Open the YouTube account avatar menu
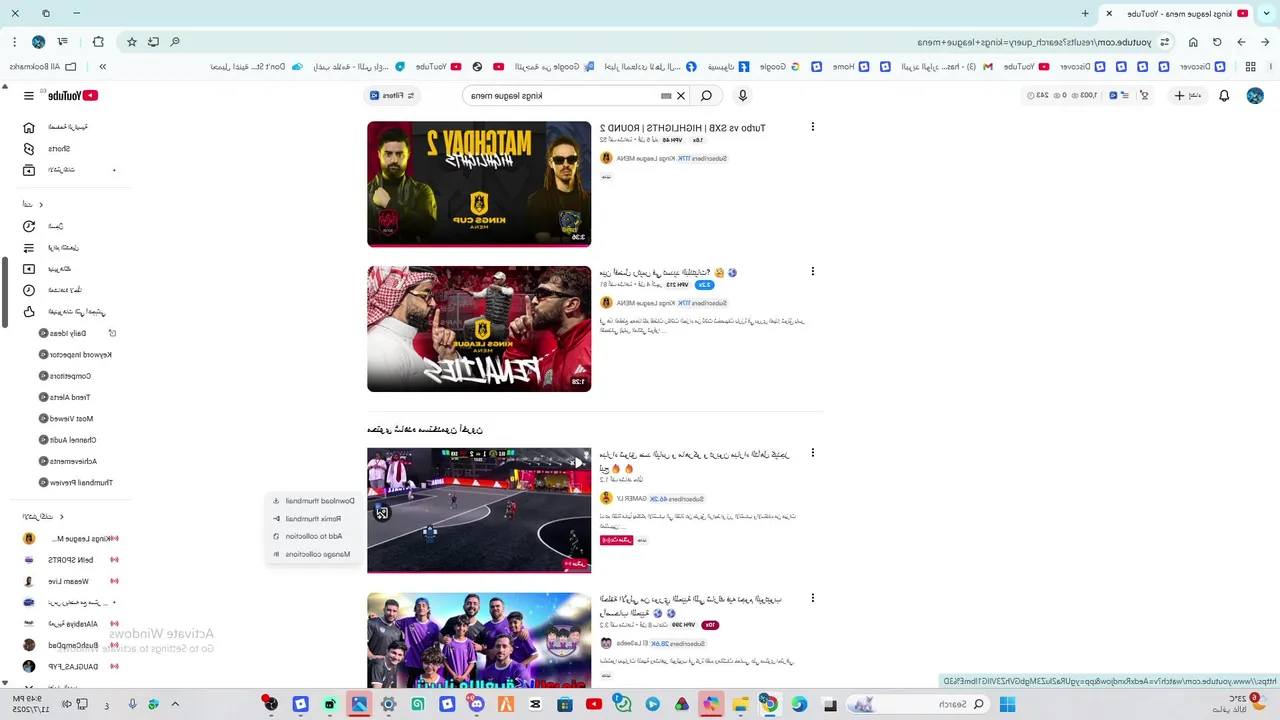The width and height of the screenshot is (1280, 720). [1255, 95]
